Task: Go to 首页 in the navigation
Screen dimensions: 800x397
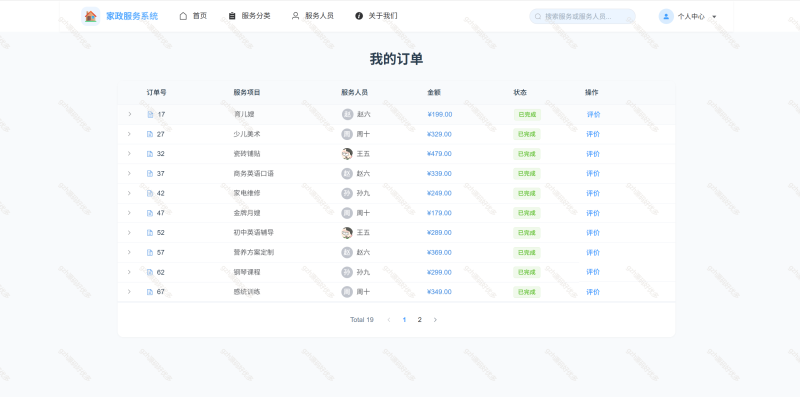Action: point(193,16)
